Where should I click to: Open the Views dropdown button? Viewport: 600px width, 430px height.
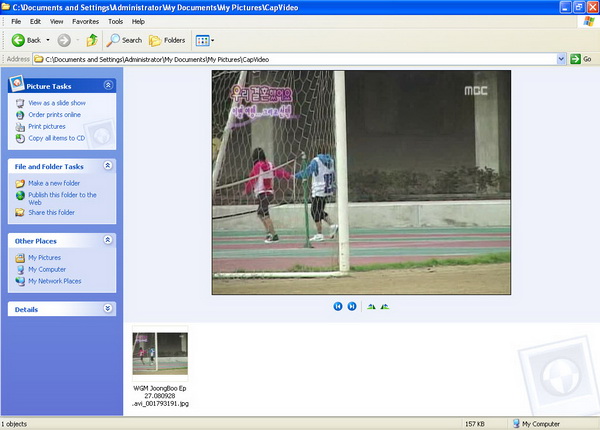[x=205, y=40]
